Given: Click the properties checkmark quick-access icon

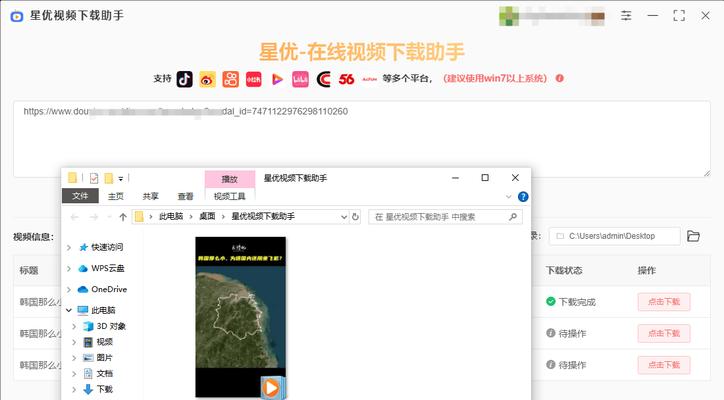Looking at the screenshot, I should 94,178.
